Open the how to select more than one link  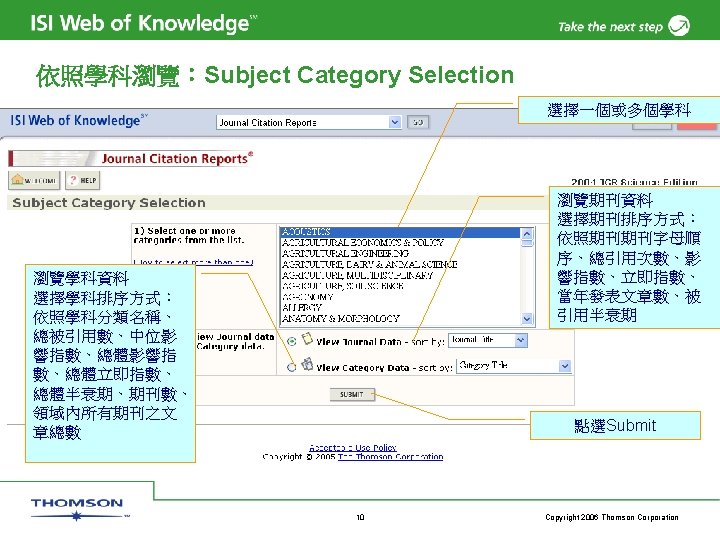pos(193,262)
